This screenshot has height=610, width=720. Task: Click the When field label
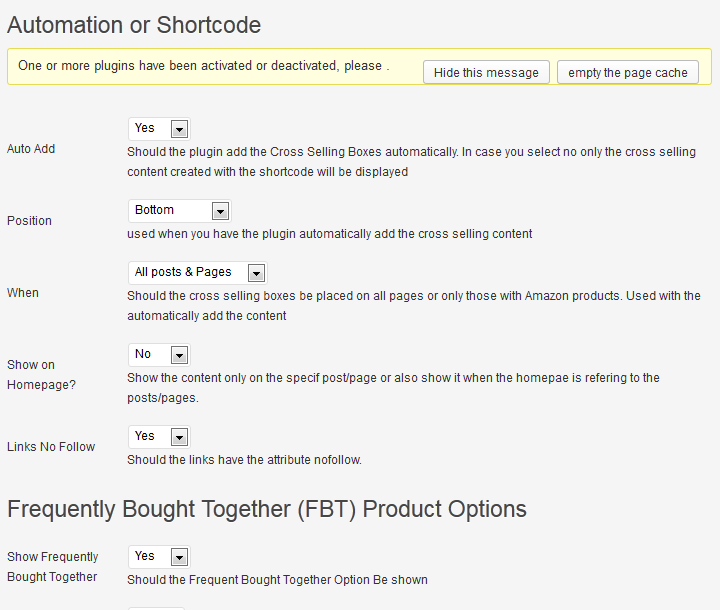pyautogui.click(x=22, y=293)
